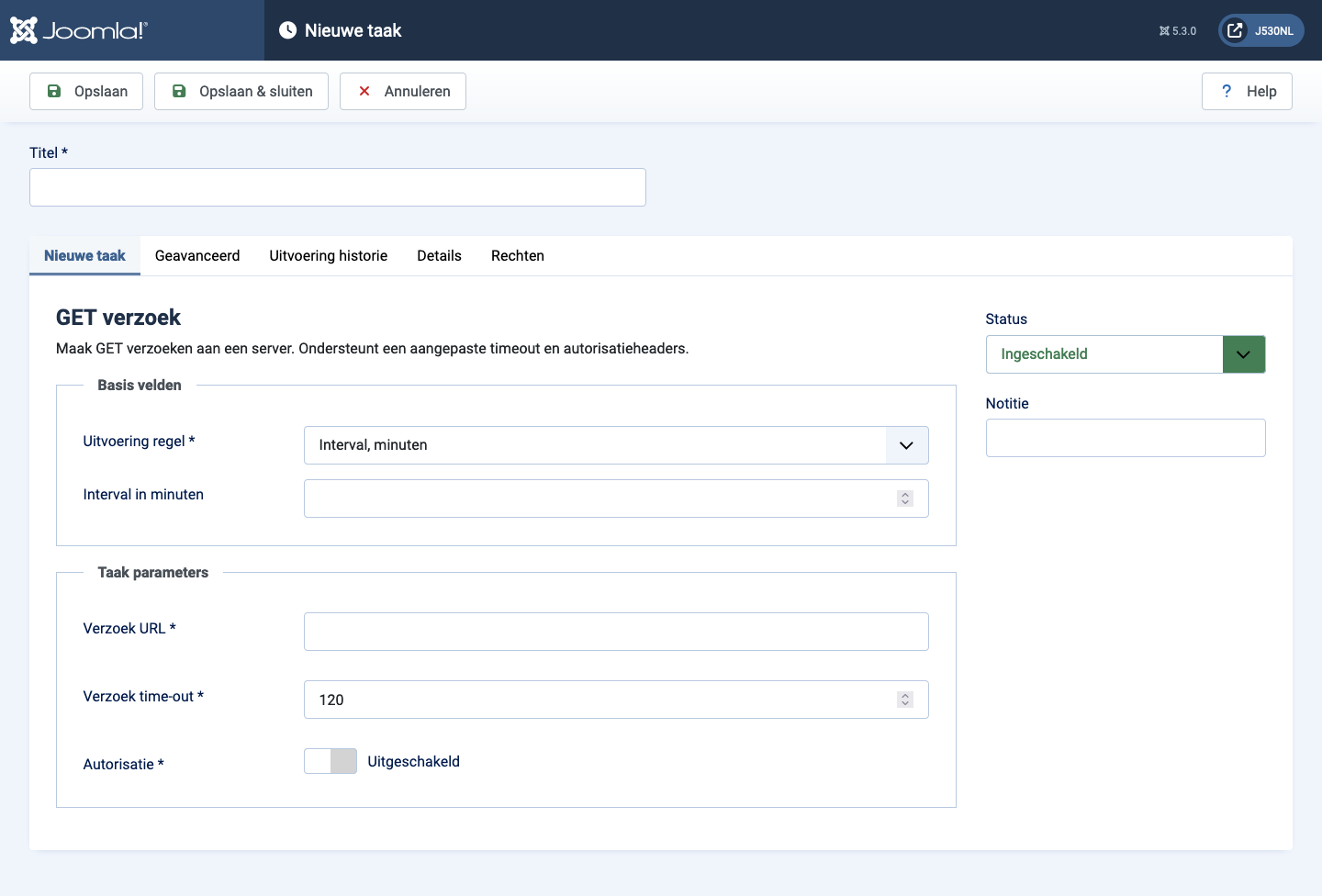Click the Uitgeschakeld label next to the switch

[414, 762]
